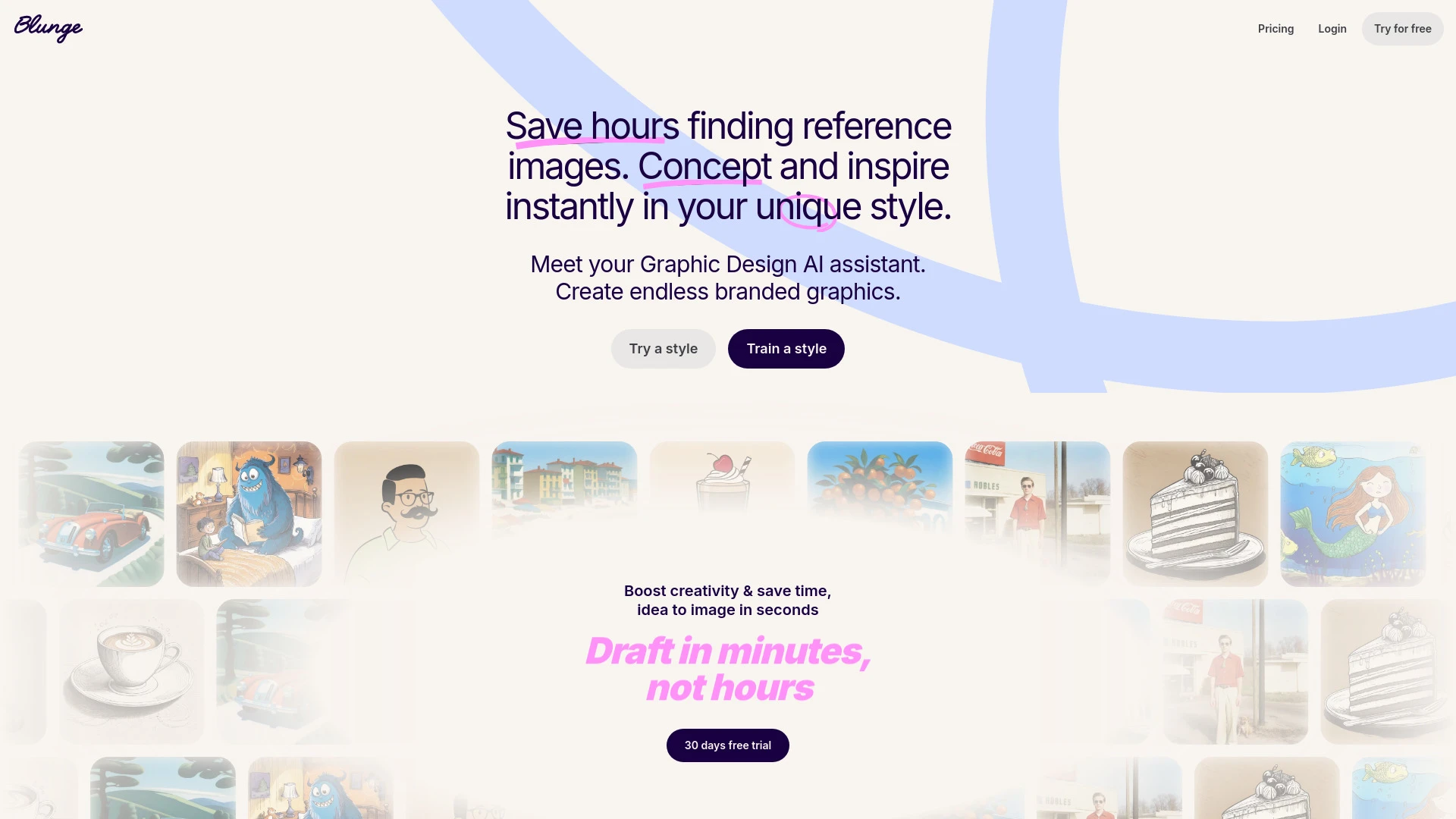1456x819 pixels.
Task: Click the cake slice illustration thumbnail
Action: pos(1195,513)
